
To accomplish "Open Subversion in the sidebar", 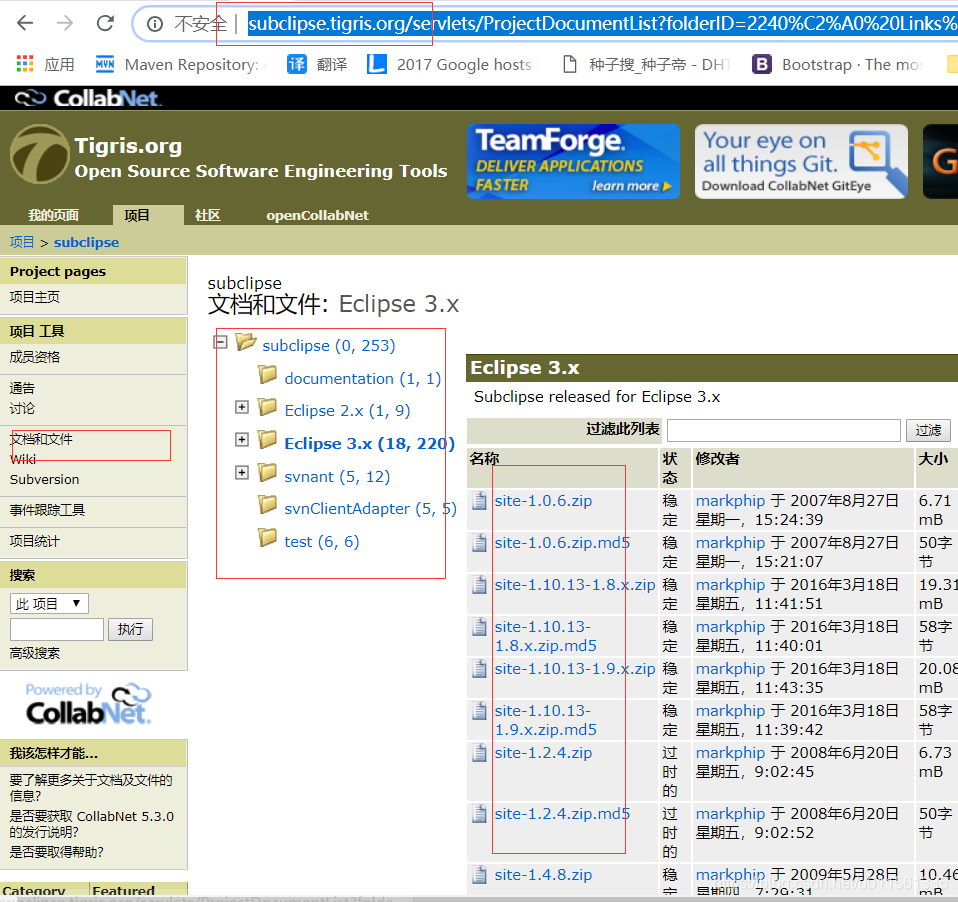I will 45,479.
